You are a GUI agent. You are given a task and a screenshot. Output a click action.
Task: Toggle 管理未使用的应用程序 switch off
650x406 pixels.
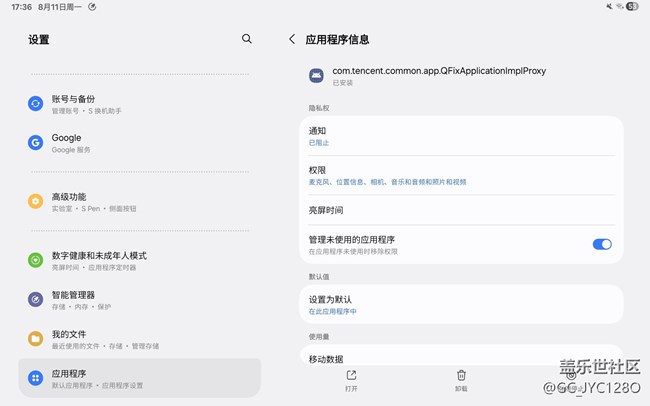[x=602, y=244]
